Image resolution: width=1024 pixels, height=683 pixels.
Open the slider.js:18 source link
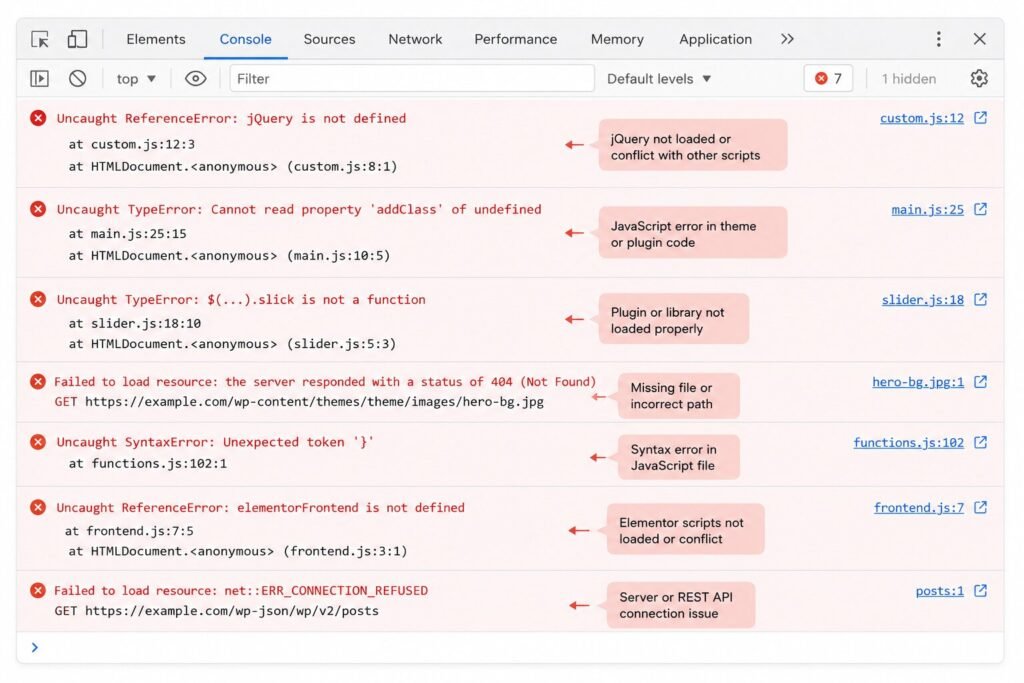[x=922, y=300]
